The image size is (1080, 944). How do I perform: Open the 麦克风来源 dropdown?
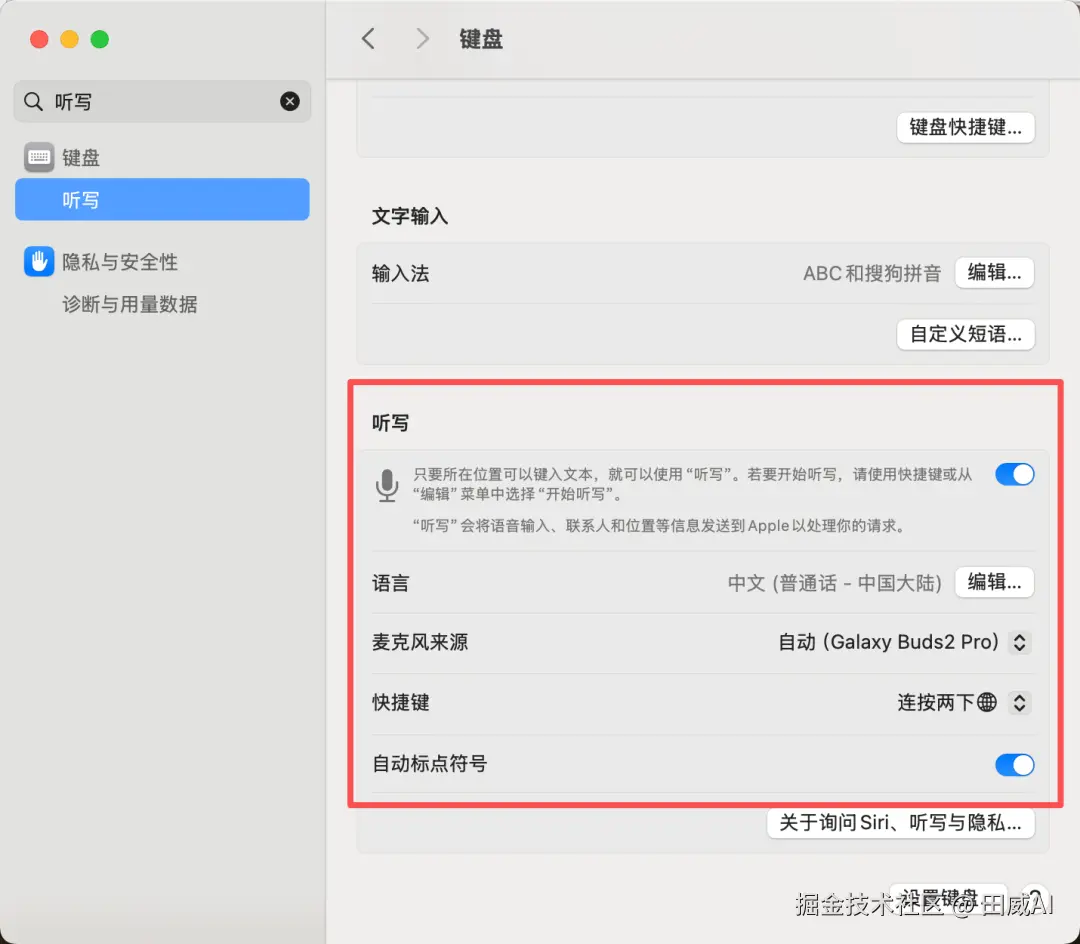[1019, 642]
